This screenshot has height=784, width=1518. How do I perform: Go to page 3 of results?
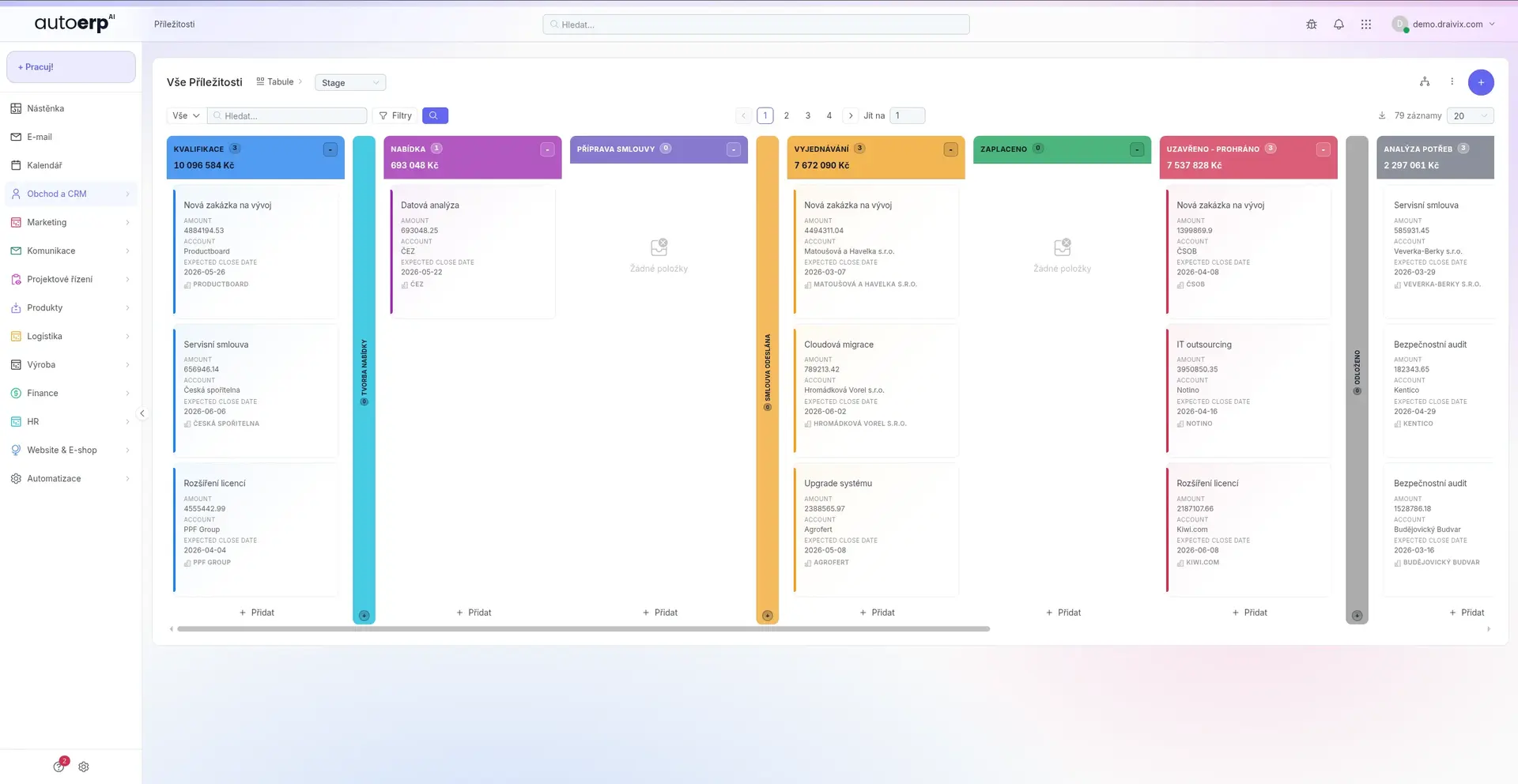(807, 115)
